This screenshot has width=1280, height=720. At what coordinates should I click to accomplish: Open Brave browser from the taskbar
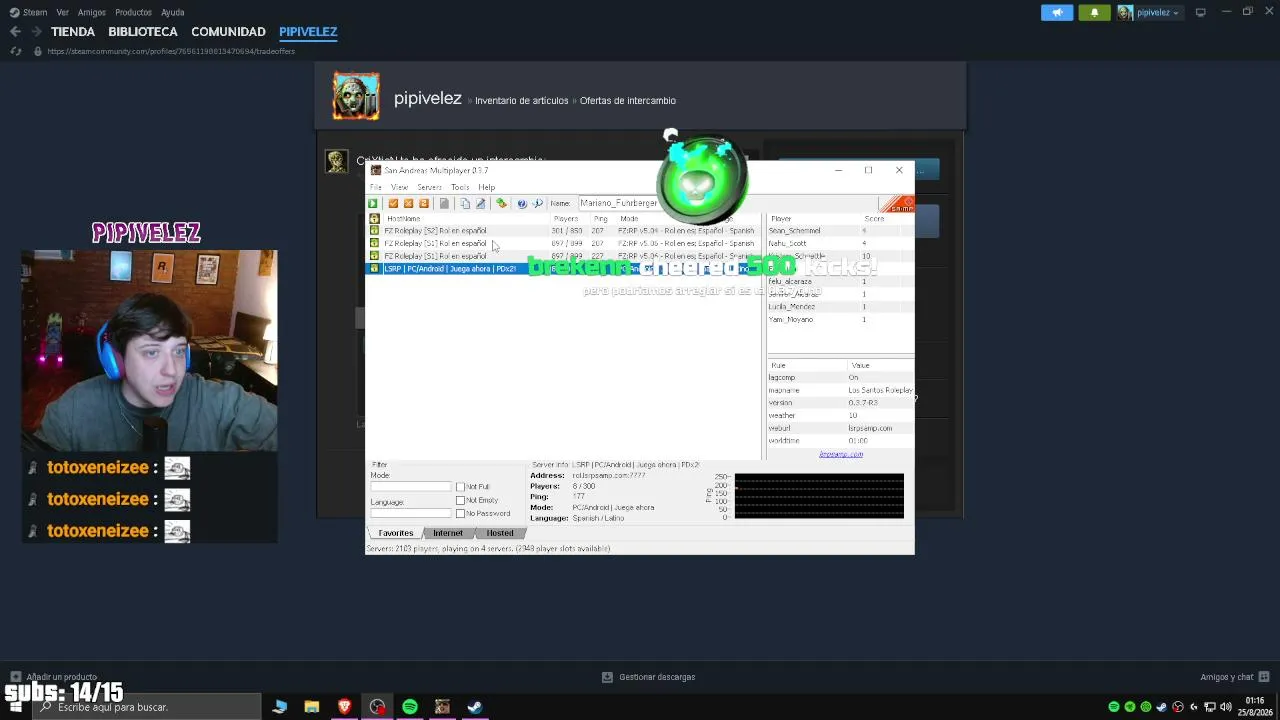click(344, 707)
